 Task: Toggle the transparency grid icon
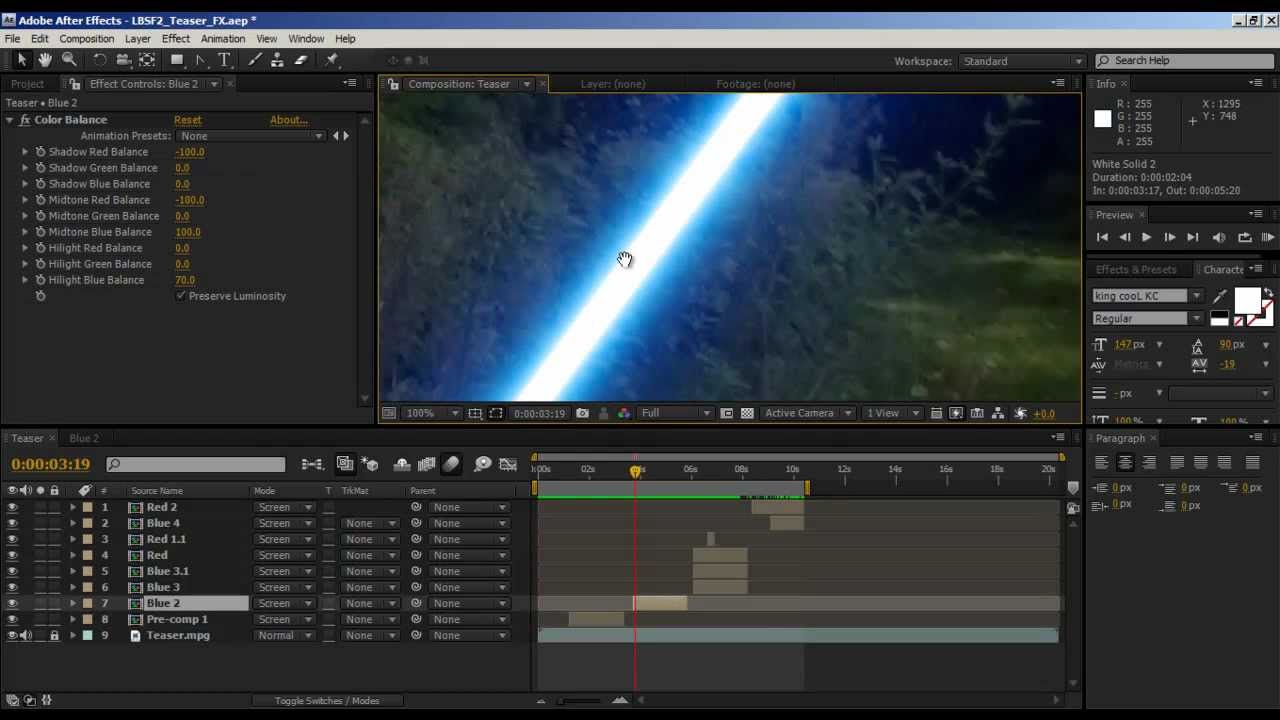(747, 413)
